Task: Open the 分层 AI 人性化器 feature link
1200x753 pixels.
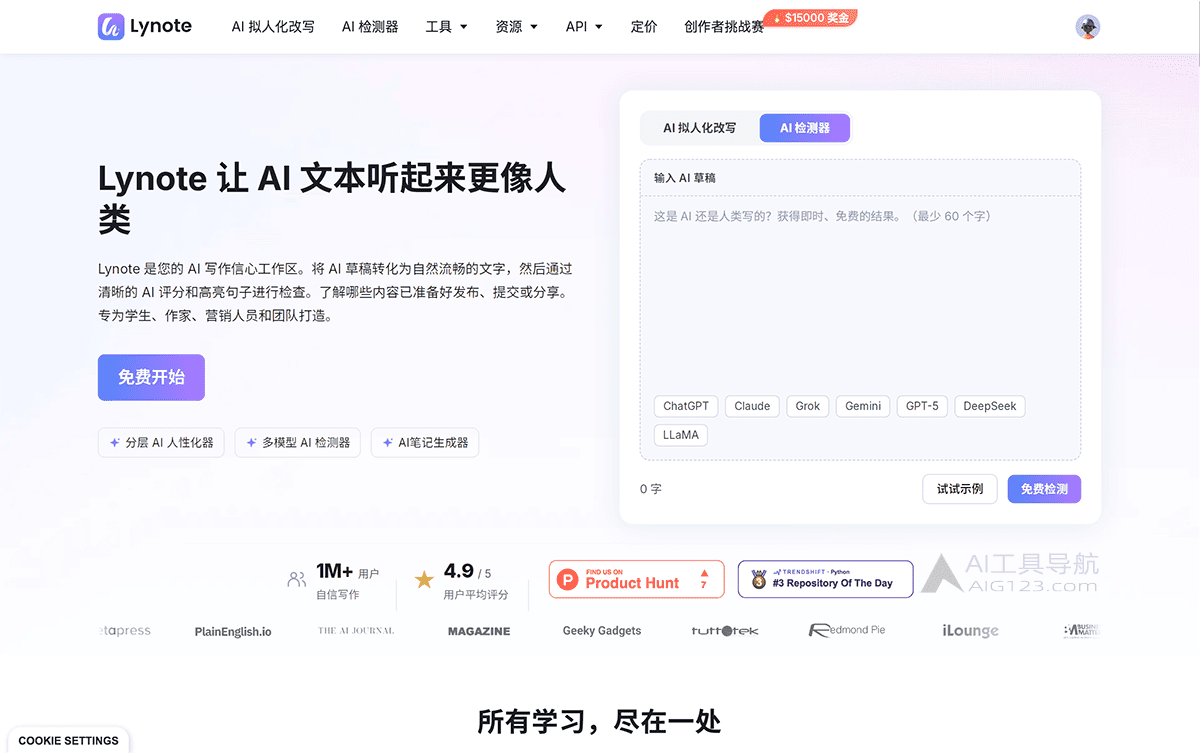Action: pyautogui.click(x=162, y=442)
